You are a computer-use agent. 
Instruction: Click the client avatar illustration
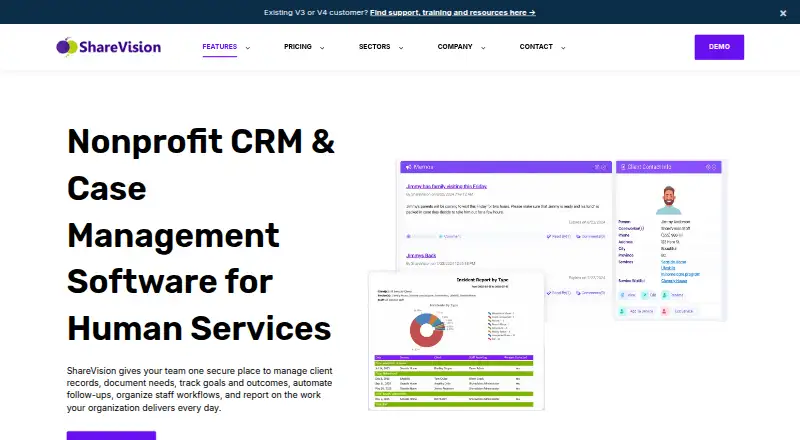tap(668, 200)
